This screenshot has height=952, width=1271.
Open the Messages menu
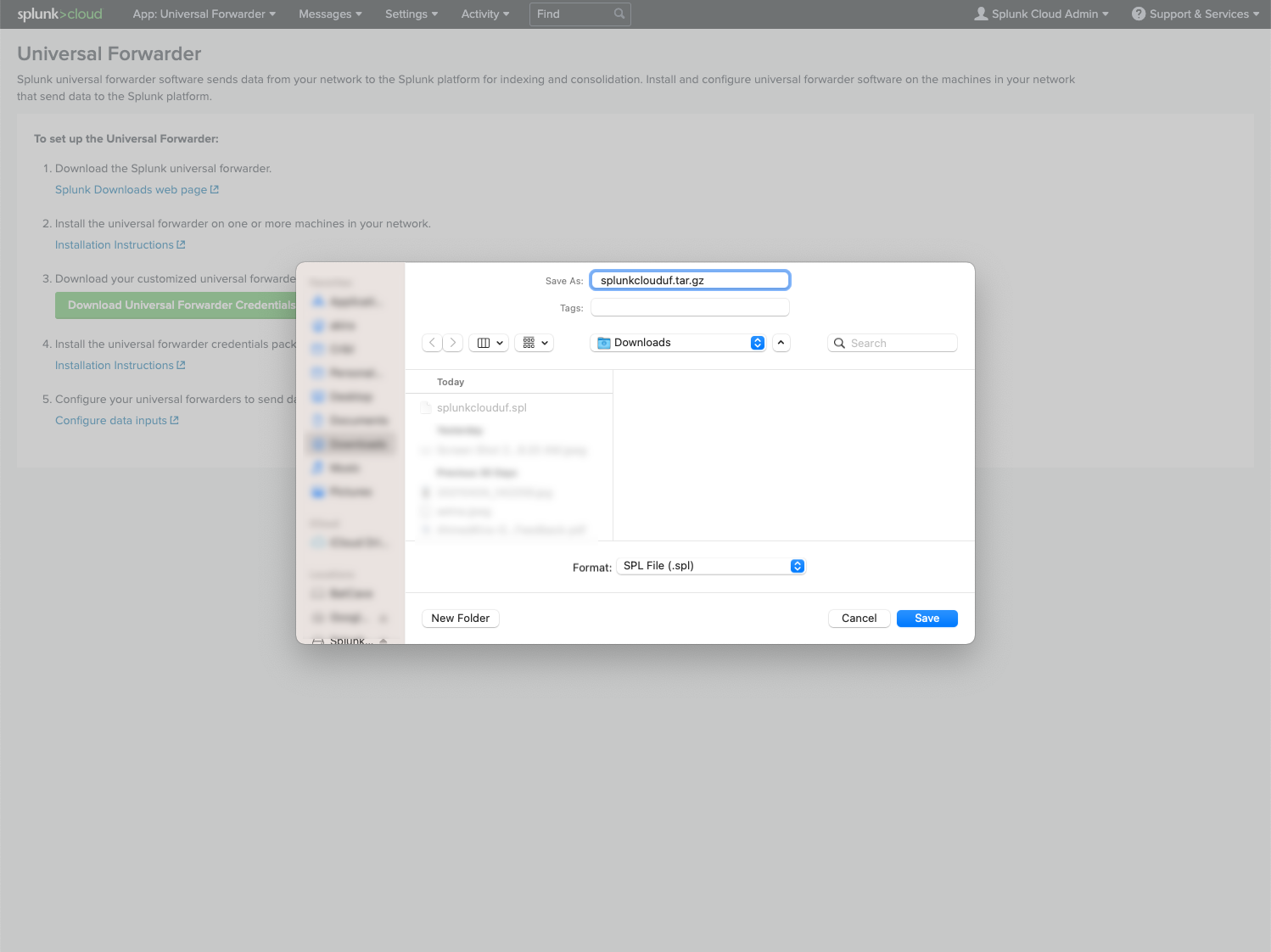click(329, 14)
